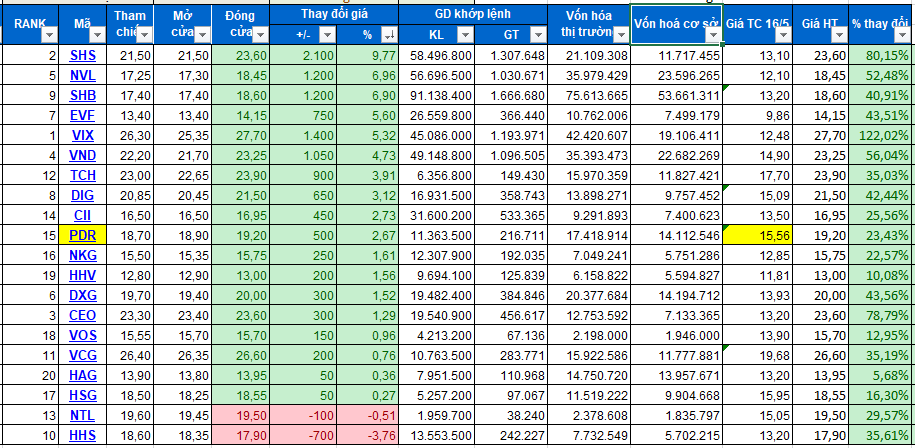Select the 53.661.311 base capitalization cell
The height and width of the screenshot is (448, 915).
click(677, 96)
